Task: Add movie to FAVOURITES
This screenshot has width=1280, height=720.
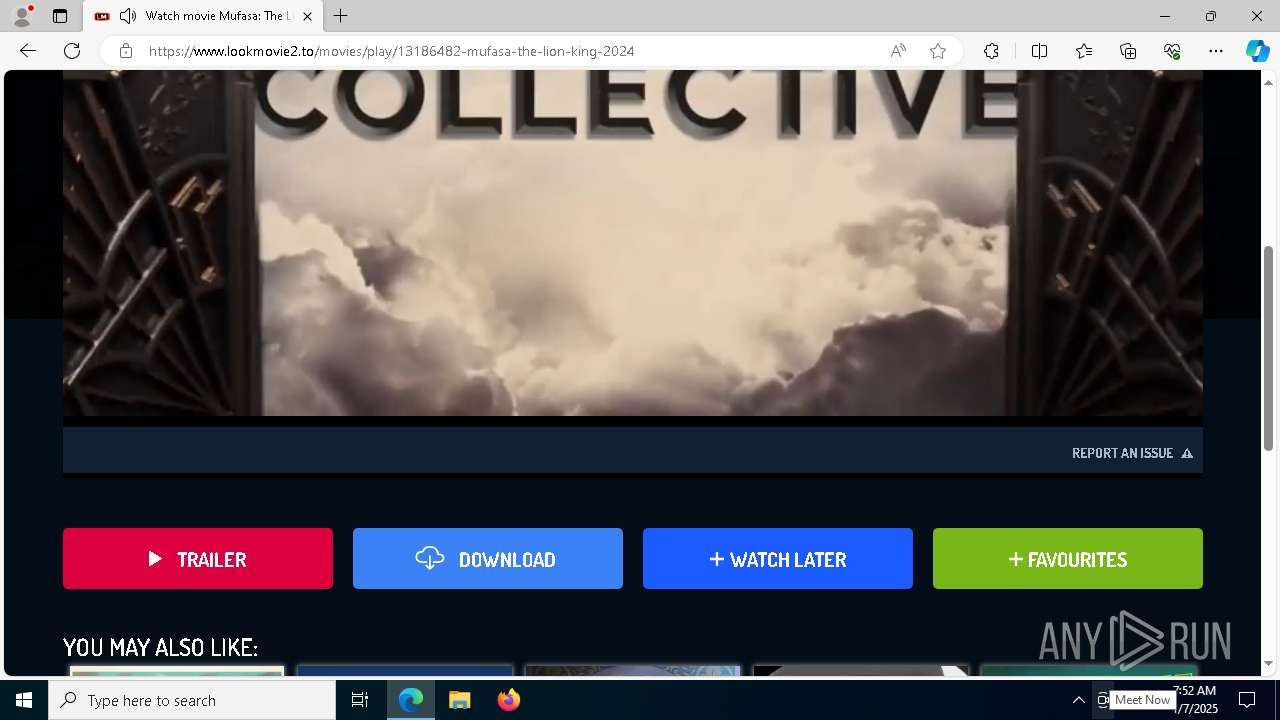Action: pyautogui.click(x=1068, y=559)
